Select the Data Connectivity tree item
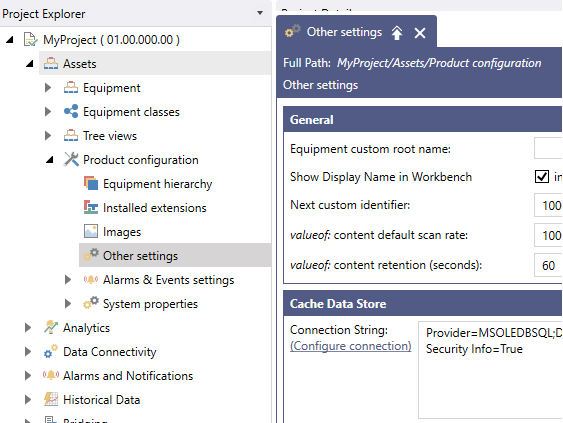This screenshot has height=423, width=563. 110,352
